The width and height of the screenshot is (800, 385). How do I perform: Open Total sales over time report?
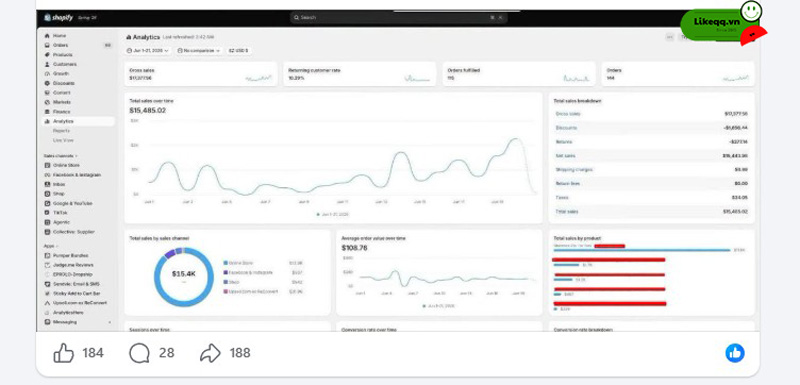tap(152, 101)
